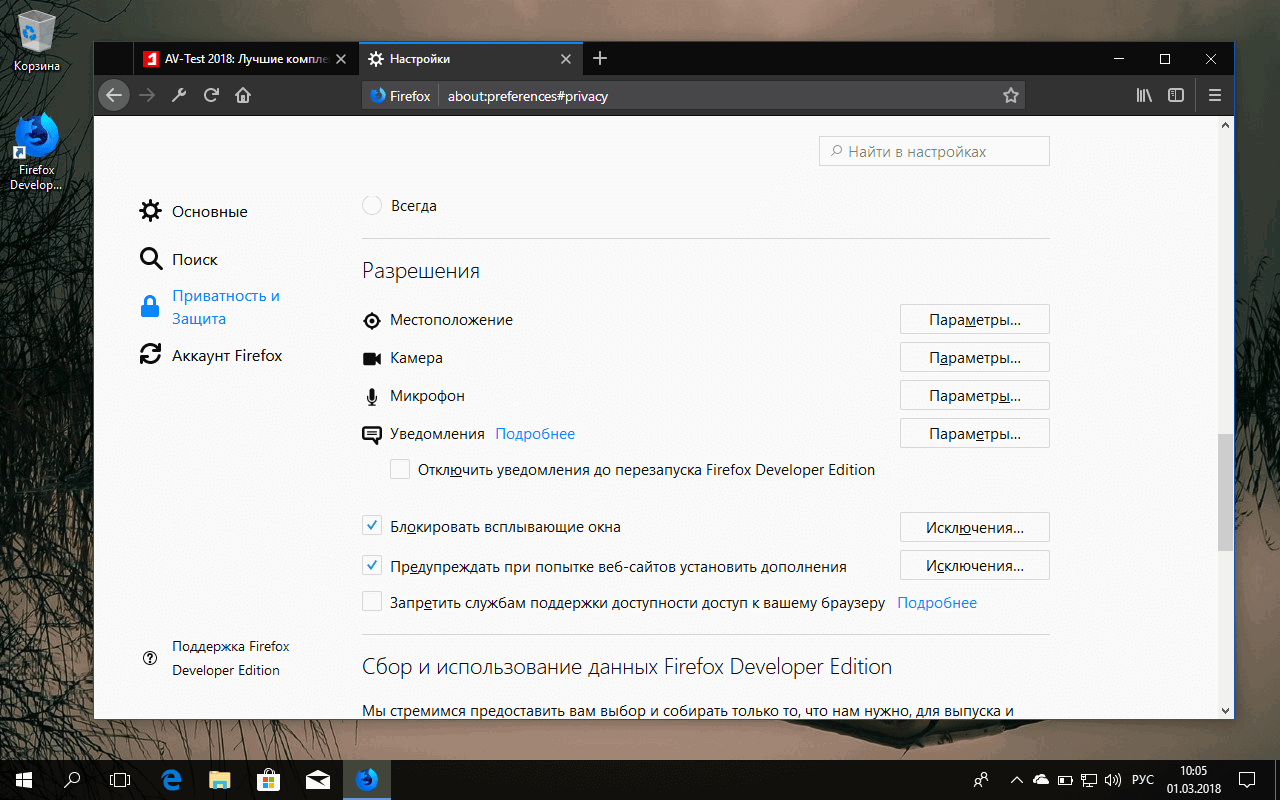Viewport: 1280px width, 800px height.
Task: Open a new tab with the plus button
Action: [599, 58]
